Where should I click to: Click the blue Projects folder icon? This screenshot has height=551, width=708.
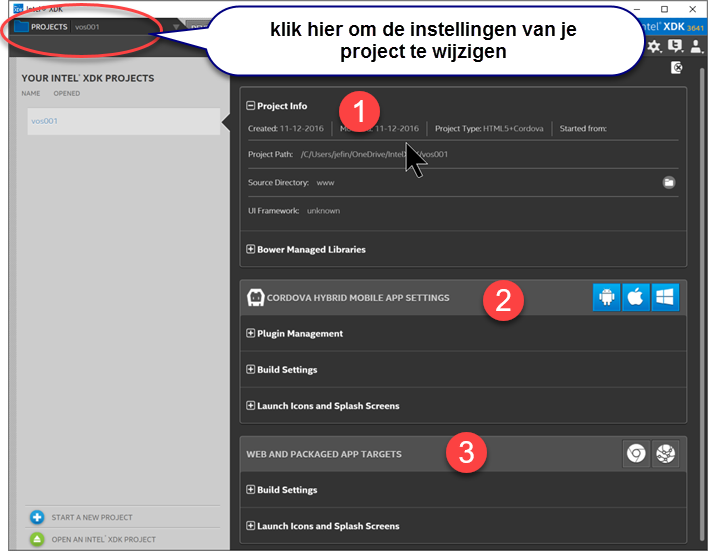coord(19,26)
